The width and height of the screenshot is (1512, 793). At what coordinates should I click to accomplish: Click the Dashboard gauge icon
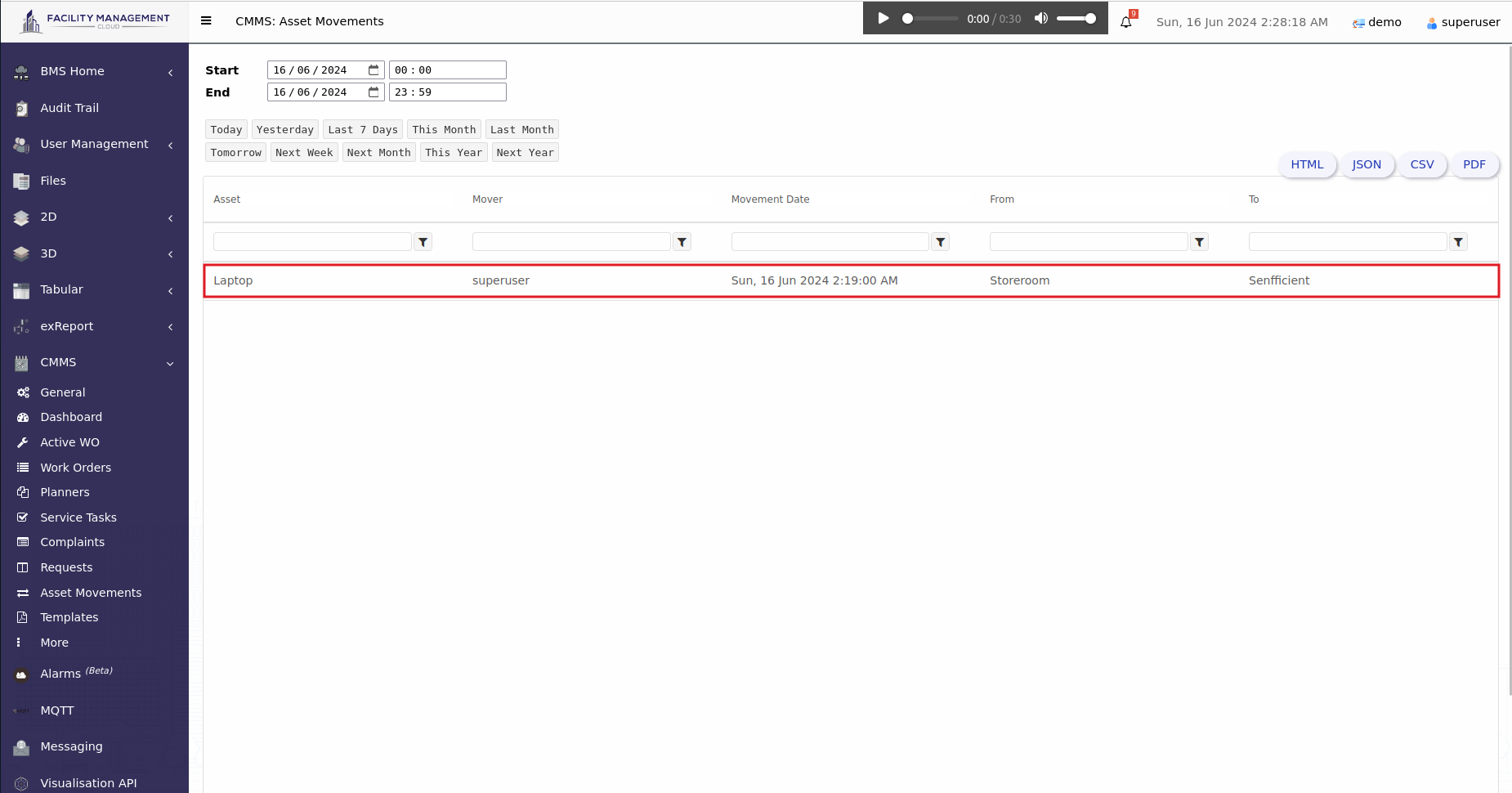tap(23, 417)
